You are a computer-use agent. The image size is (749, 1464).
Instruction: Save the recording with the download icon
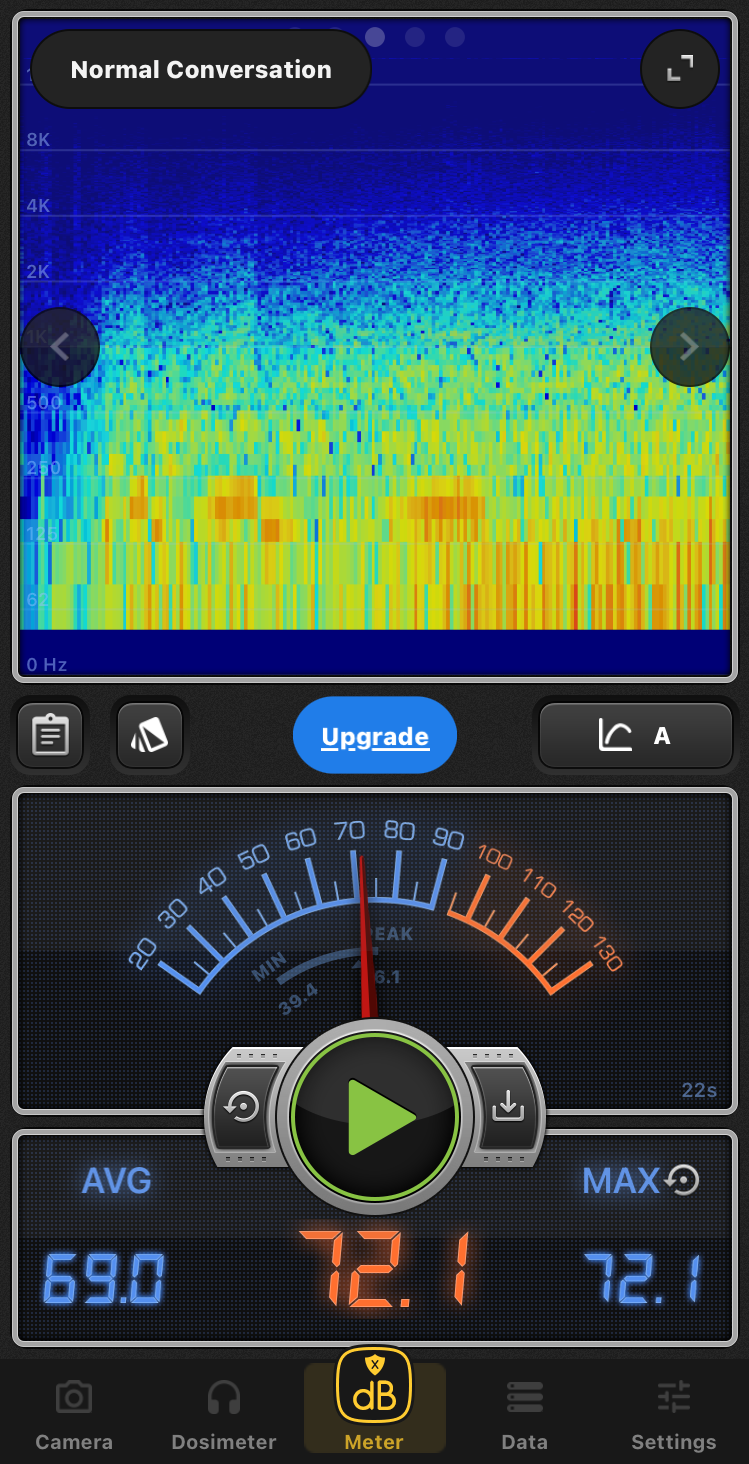[508, 1108]
